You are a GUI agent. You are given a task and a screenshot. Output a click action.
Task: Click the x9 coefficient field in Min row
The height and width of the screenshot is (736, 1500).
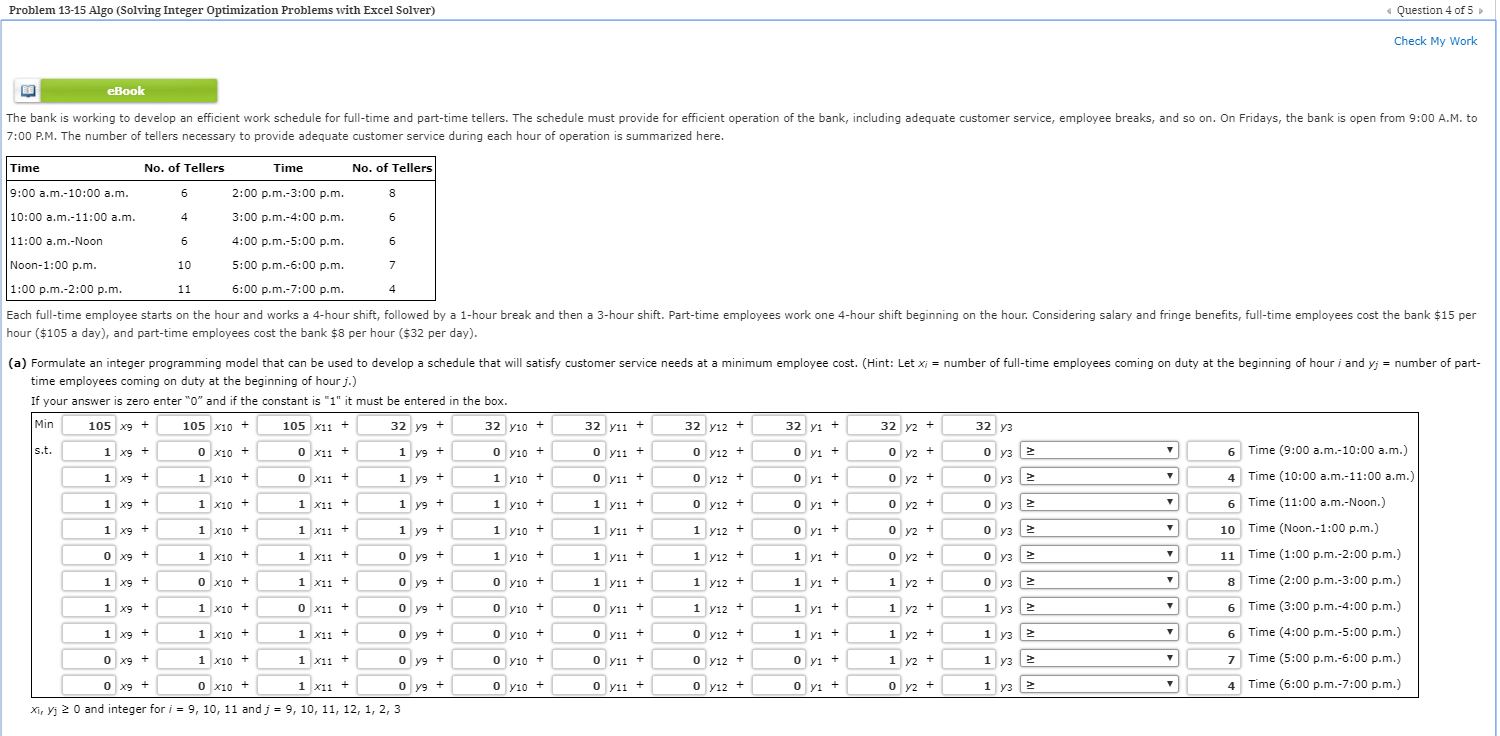88,426
